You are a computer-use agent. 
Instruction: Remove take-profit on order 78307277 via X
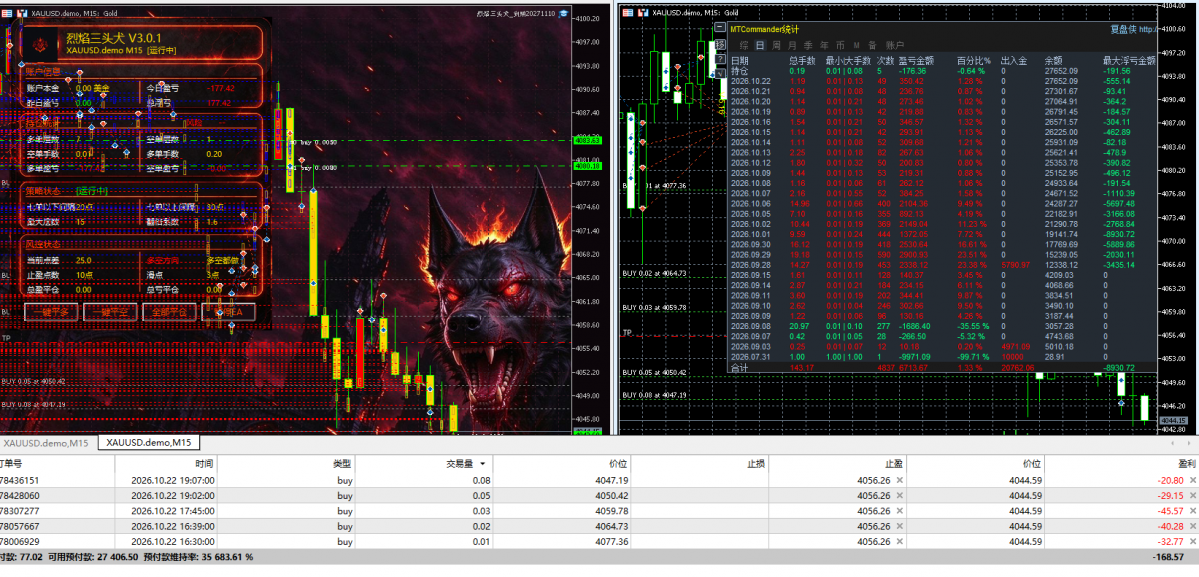tap(900, 511)
